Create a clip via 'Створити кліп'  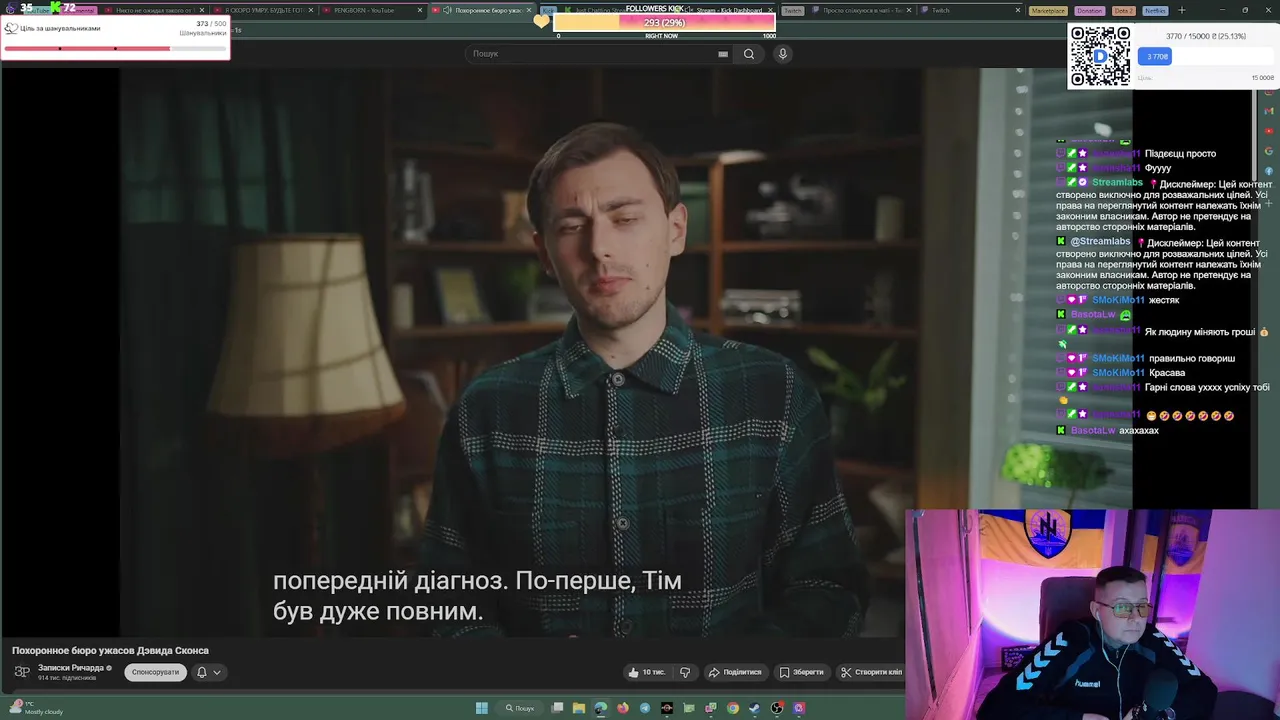coord(871,672)
